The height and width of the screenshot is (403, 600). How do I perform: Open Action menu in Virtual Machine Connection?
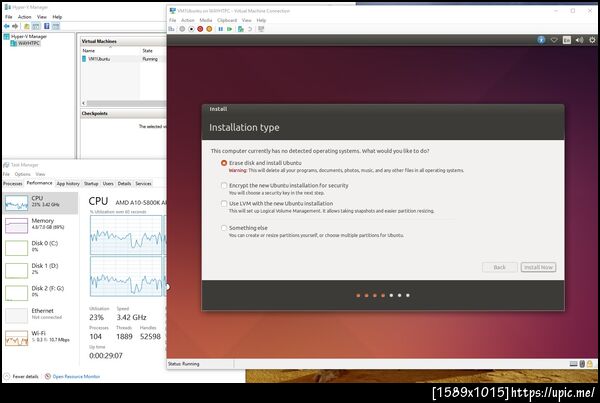pyautogui.click(x=188, y=20)
